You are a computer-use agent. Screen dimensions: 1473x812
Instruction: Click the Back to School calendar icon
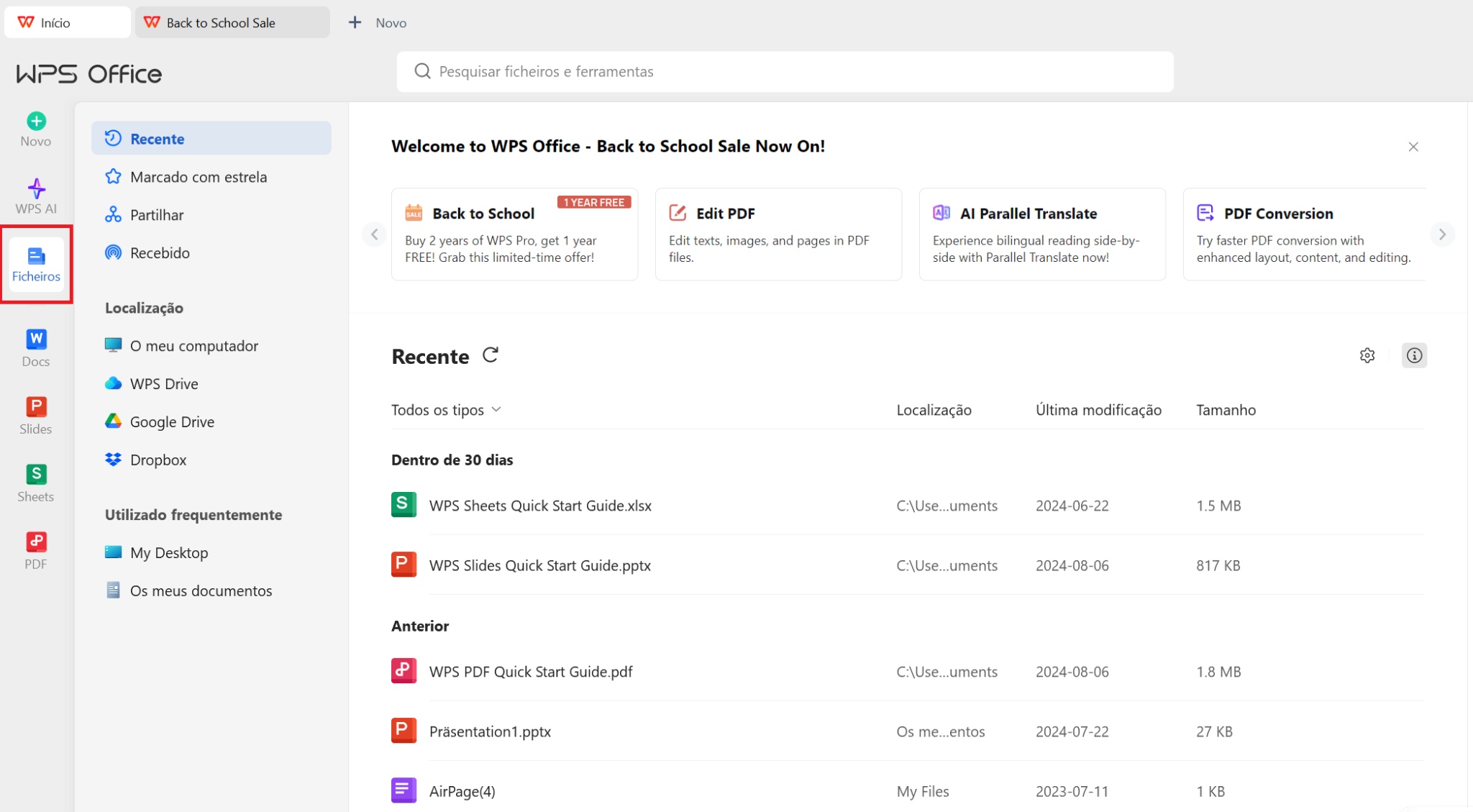coord(414,213)
